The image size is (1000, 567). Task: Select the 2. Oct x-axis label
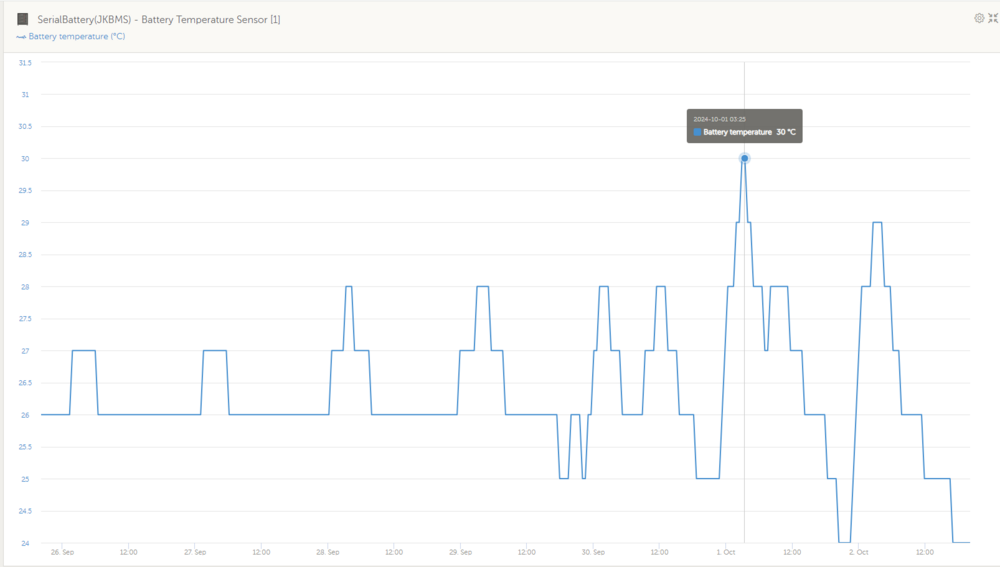(858, 551)
